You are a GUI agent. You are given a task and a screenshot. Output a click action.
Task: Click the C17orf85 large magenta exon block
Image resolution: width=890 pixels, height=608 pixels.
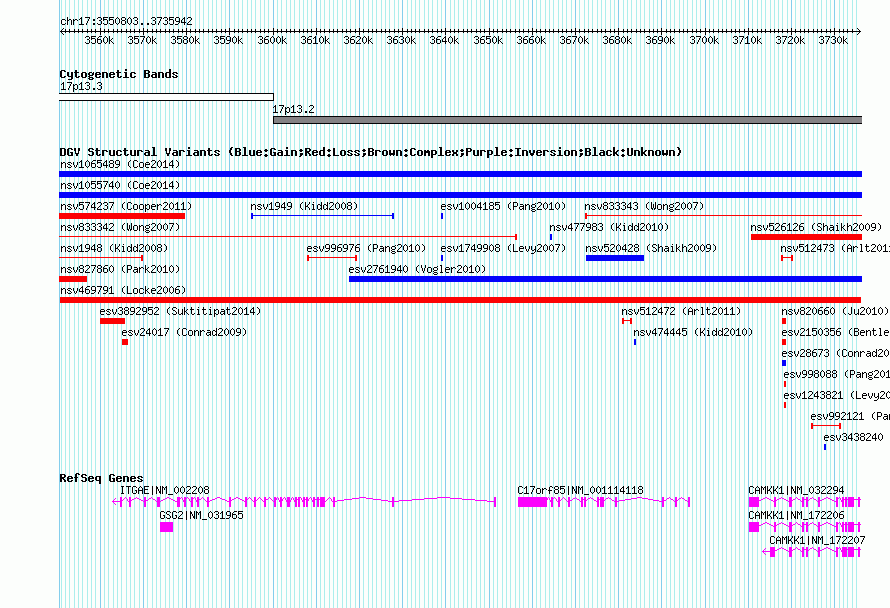[532, 502]
